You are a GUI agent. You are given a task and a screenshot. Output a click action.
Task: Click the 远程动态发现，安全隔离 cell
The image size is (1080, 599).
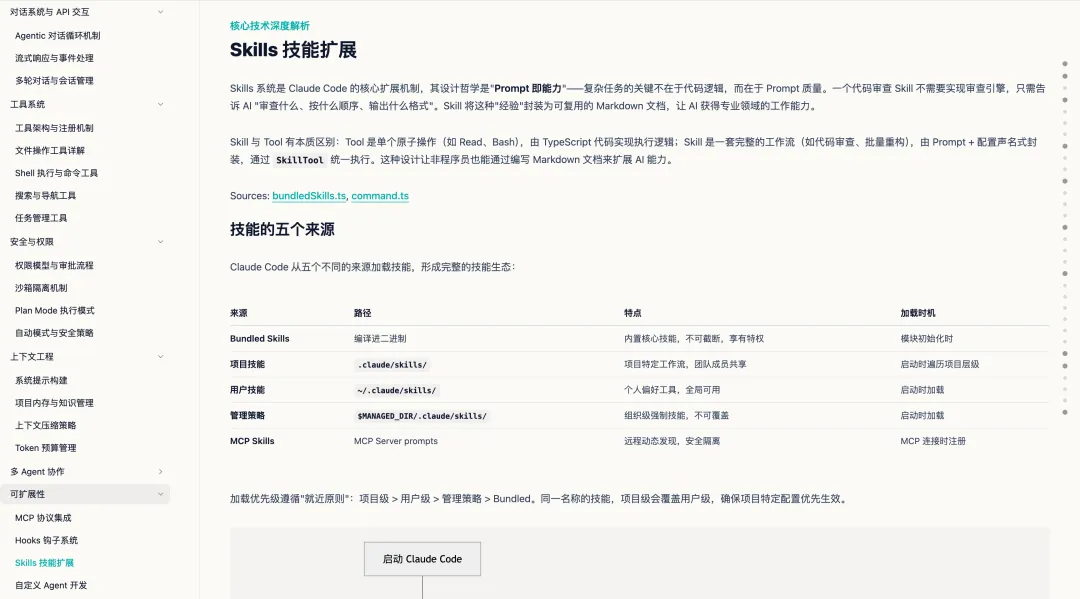point(672,441)
